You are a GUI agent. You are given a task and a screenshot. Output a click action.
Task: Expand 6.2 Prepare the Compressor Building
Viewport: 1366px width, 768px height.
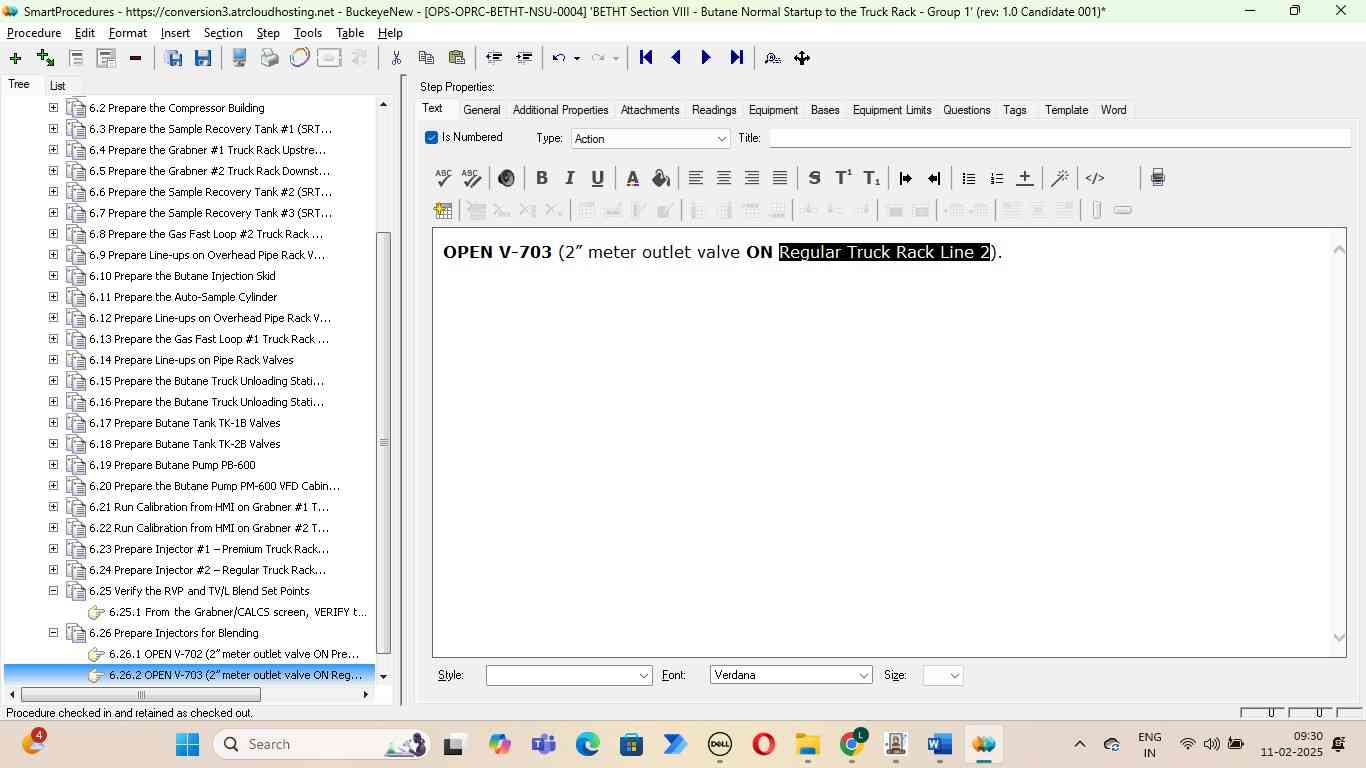[x=53, y=108]
